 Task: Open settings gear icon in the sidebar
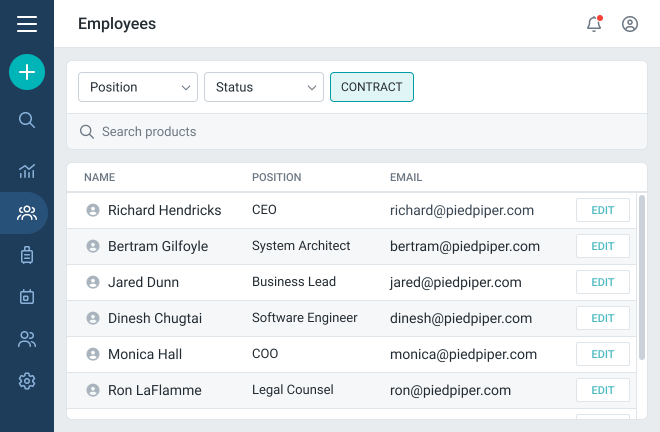[27, 381]
